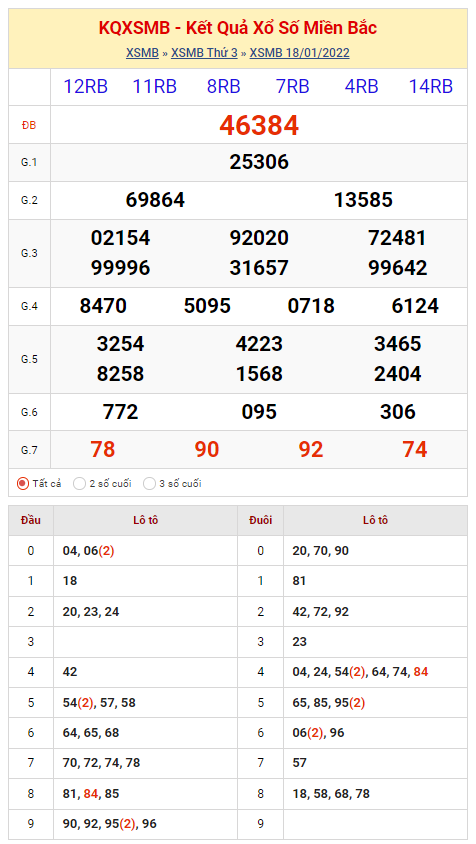Select the '3 số cuối' radio option
This screenshot has height=844, width=476.
(x=149, y=483)
